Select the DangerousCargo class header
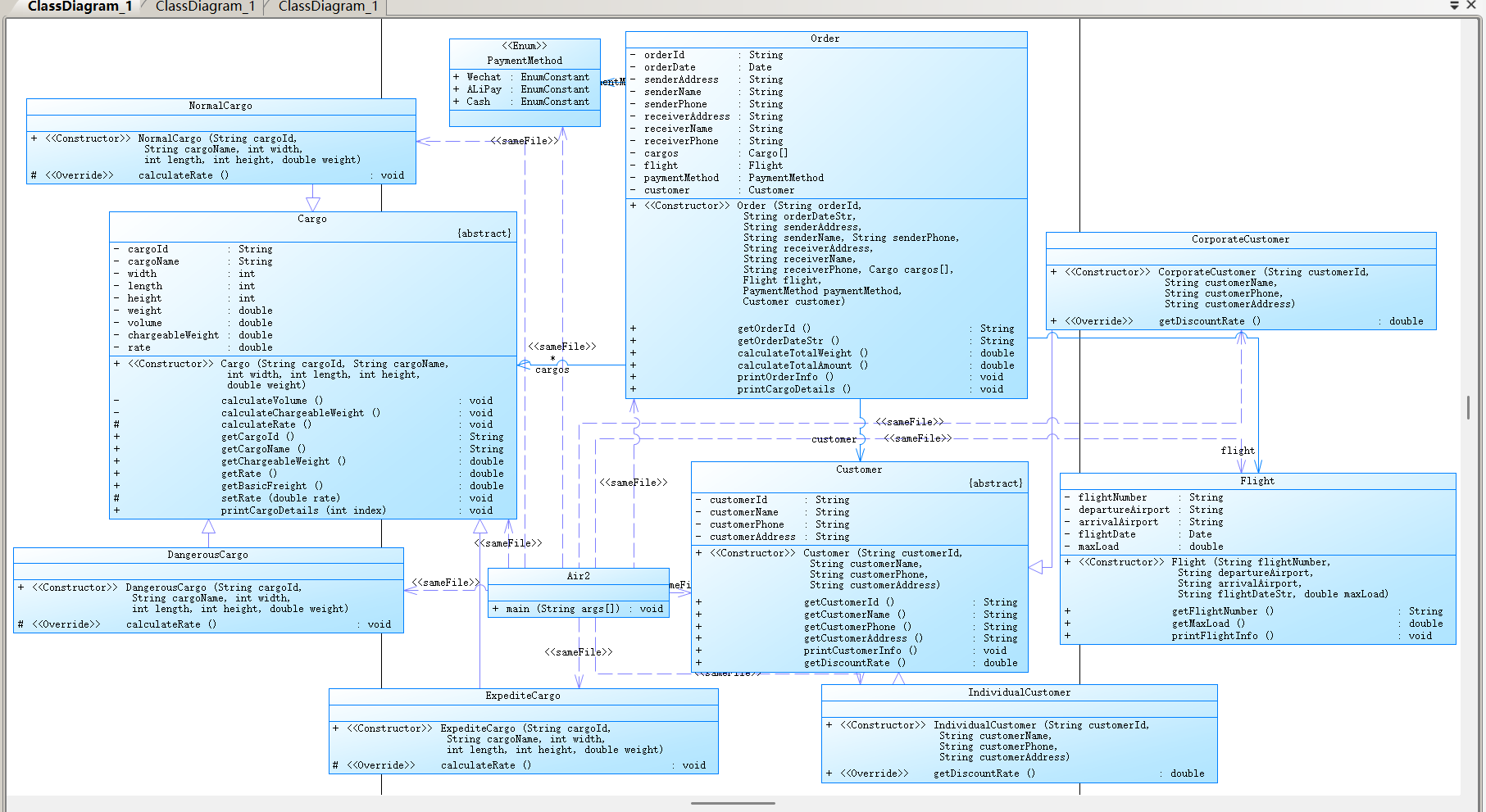 click(208, 555)
